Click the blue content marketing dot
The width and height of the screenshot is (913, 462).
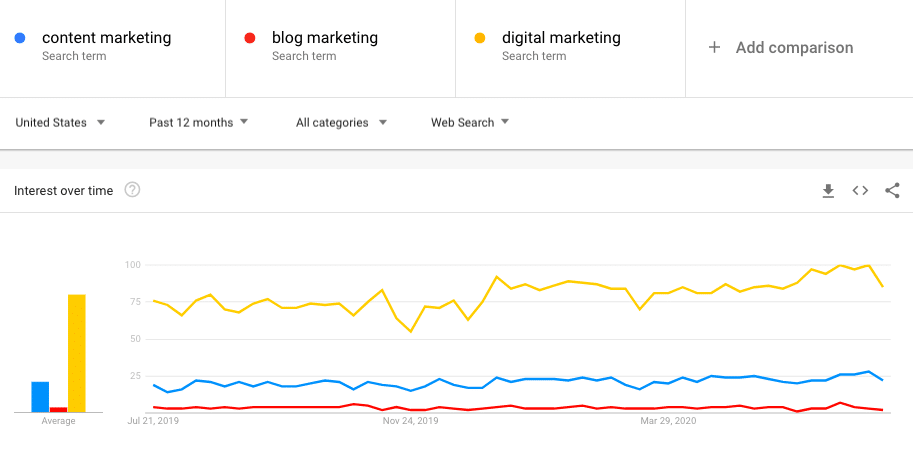[x=20, y=38]
